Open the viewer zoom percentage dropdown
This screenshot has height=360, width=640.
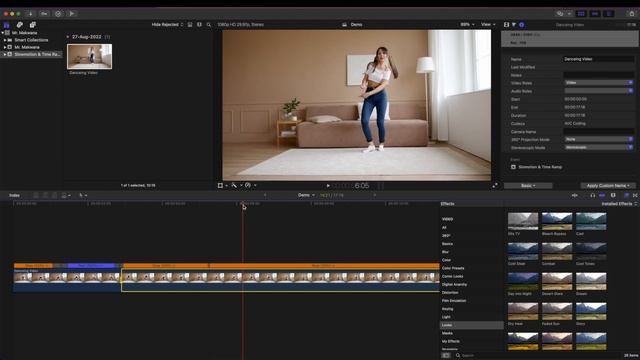(467, 24)
